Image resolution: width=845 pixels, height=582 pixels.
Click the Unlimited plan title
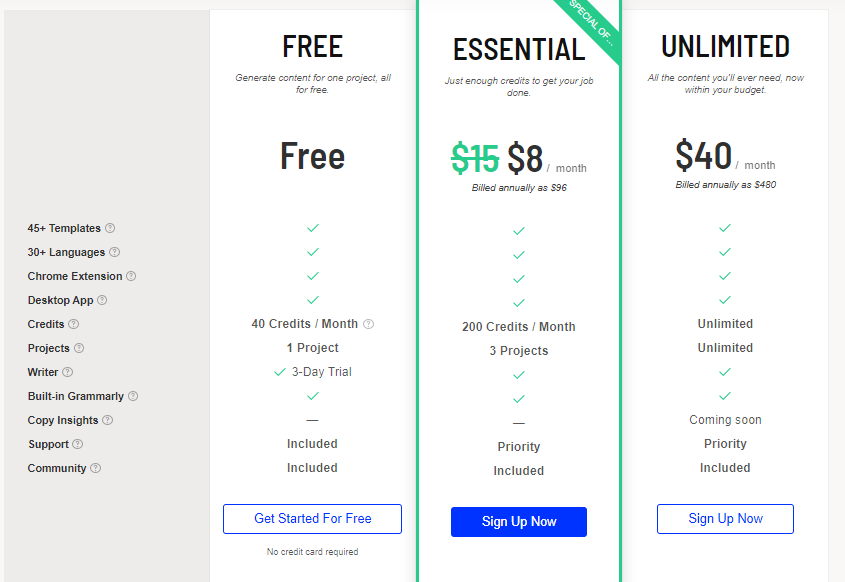tap(725, 46)
